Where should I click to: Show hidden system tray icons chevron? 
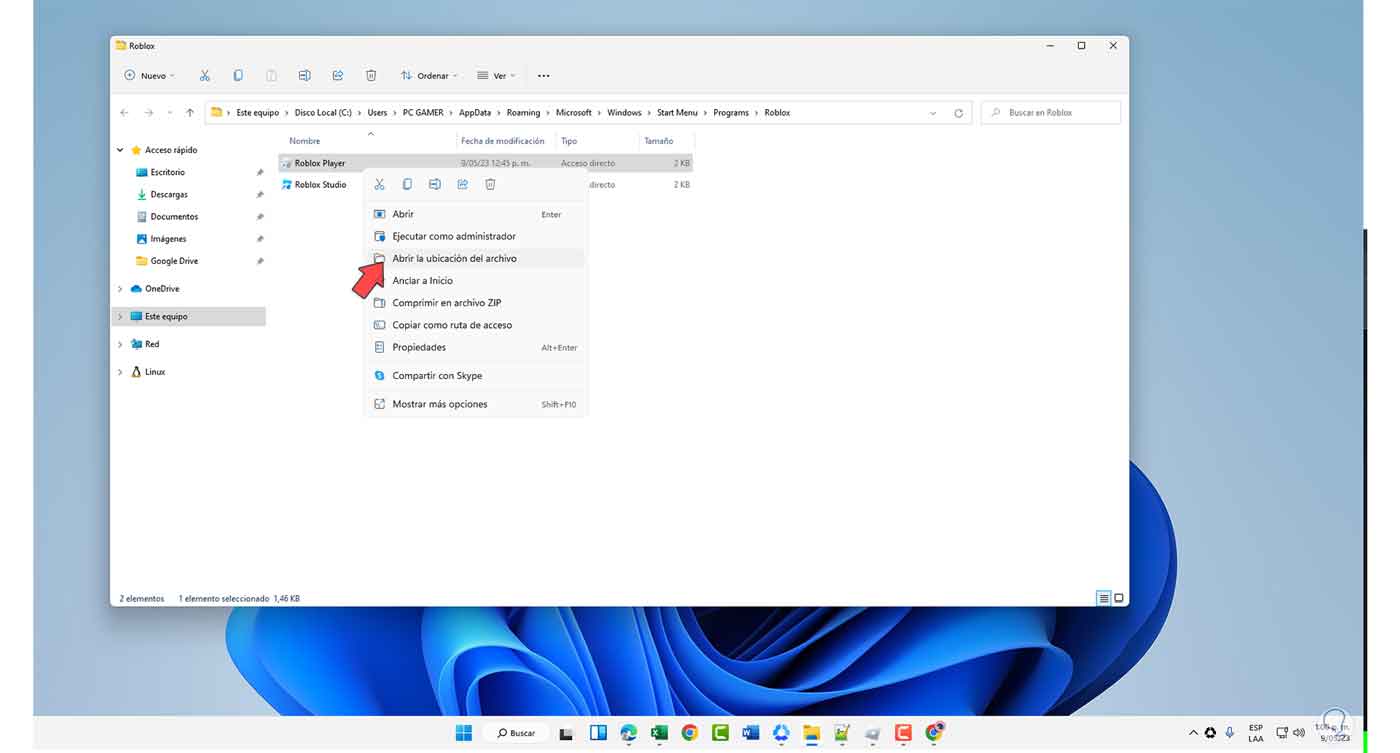[x=1193, y=733]
